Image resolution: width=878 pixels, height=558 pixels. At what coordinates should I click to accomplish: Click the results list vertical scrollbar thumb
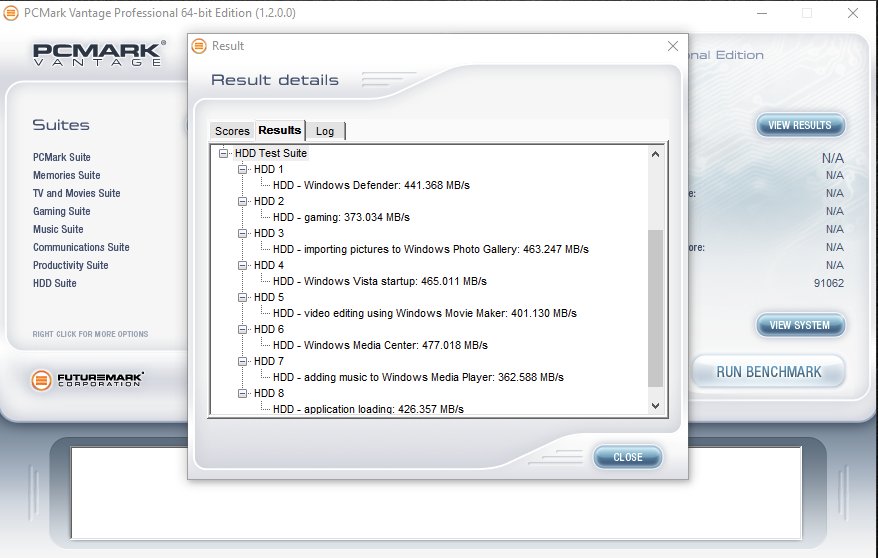[x=656, y=308]
